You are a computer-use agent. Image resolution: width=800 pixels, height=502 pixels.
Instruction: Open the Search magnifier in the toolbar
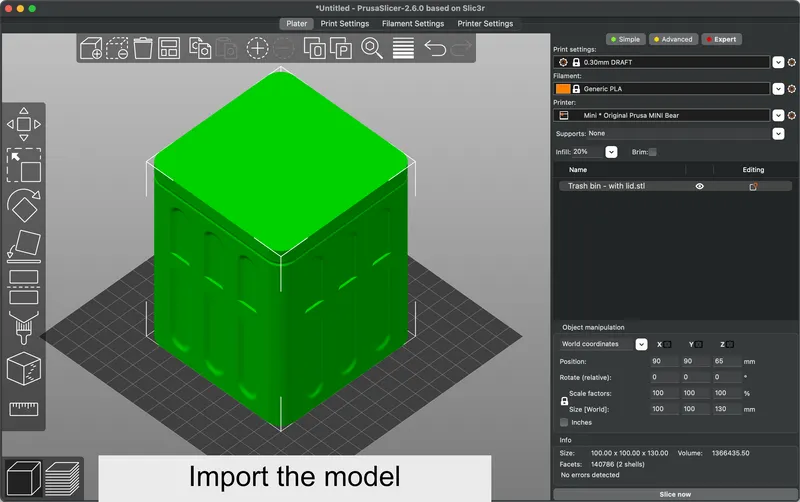point(372,48)
